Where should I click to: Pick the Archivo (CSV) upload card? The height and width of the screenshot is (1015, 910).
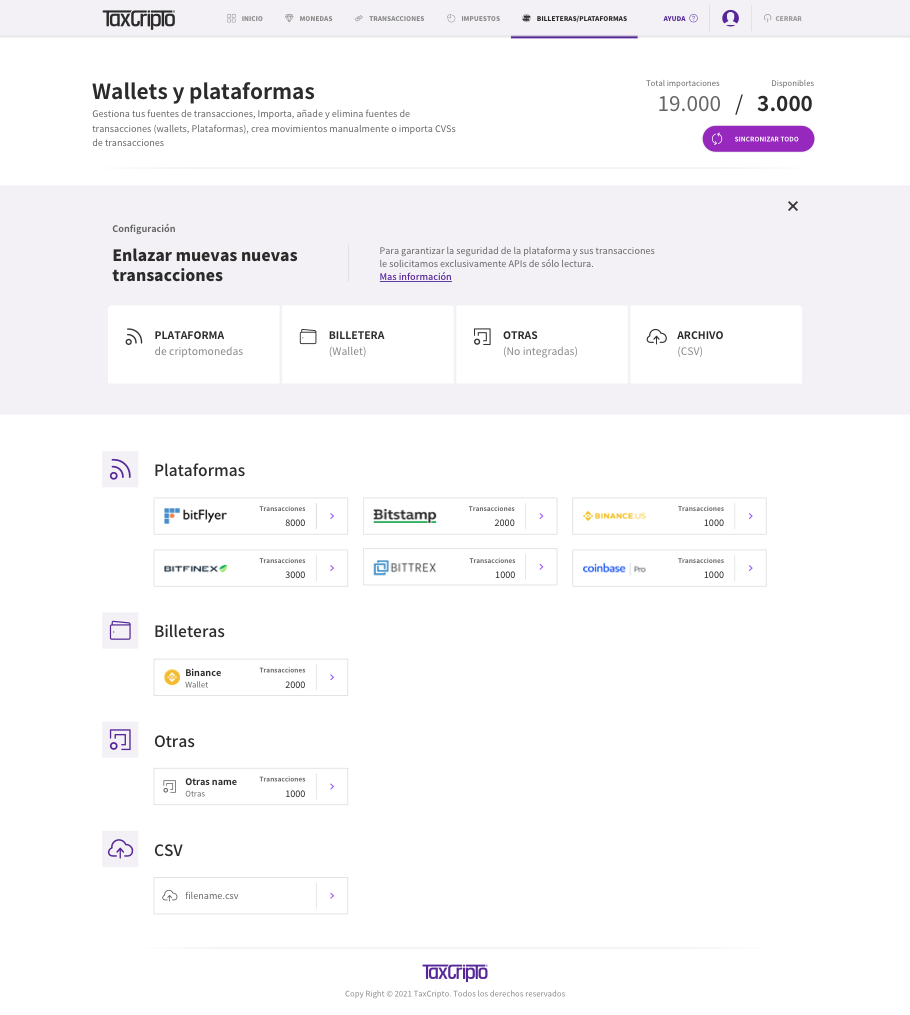tap(715, 344)
